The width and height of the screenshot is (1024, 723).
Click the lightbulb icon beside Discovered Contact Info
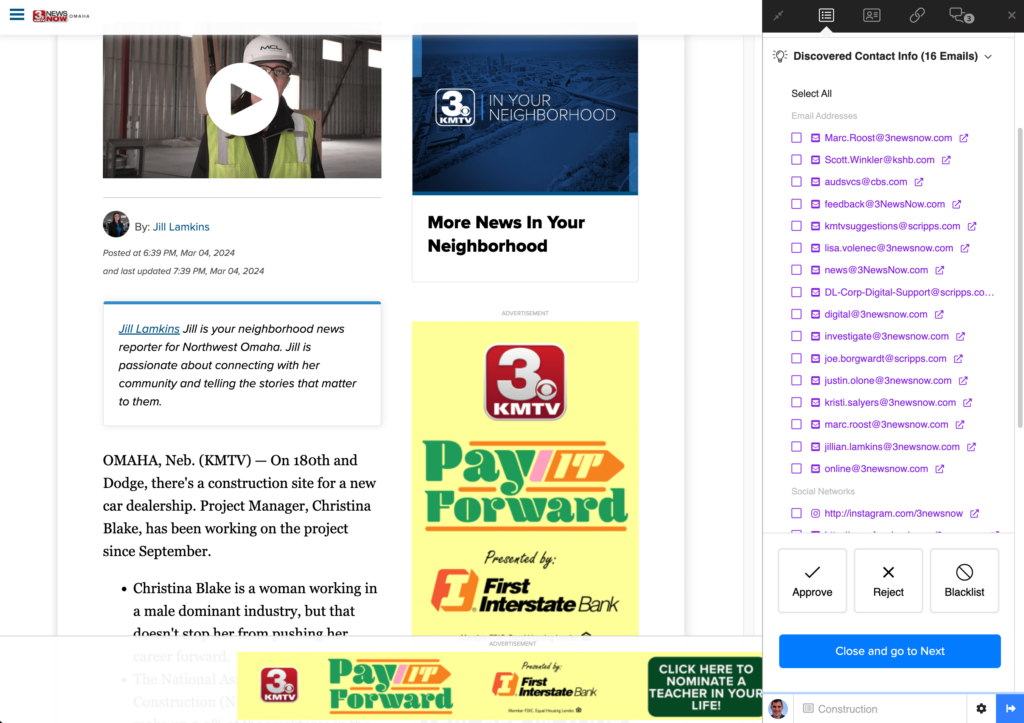[780, 56]
